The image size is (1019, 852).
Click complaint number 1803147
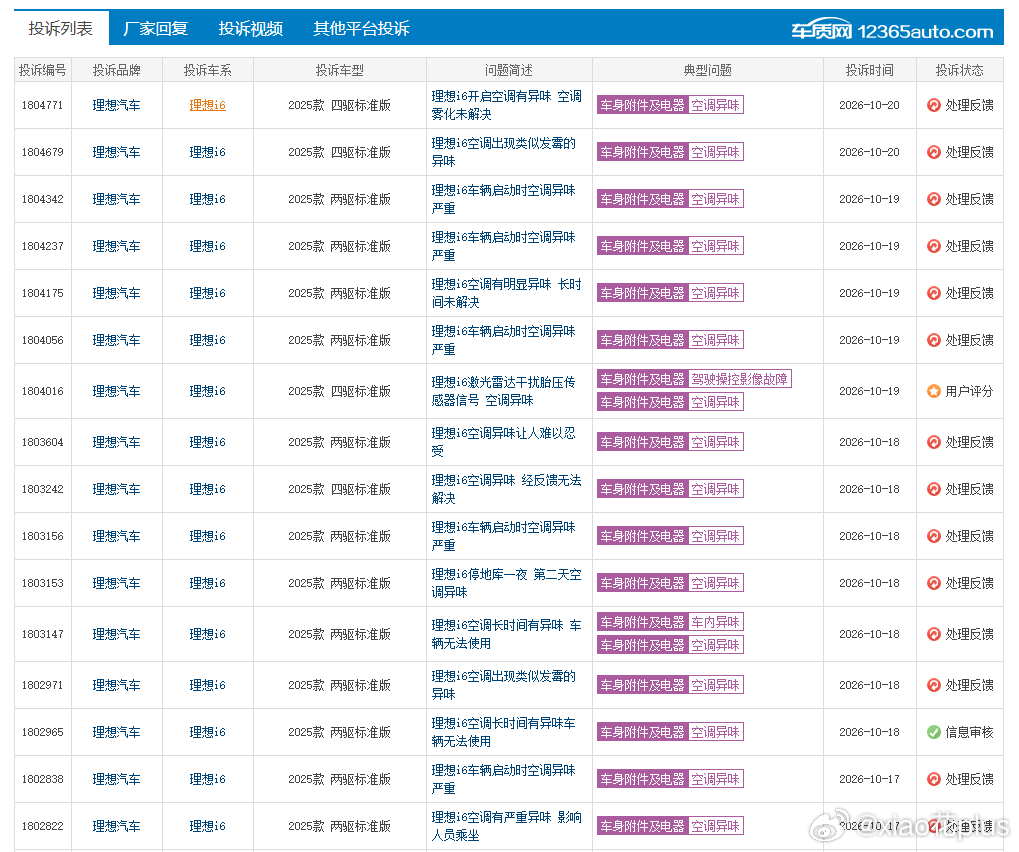pyautogui.click(x=43, y=634)
